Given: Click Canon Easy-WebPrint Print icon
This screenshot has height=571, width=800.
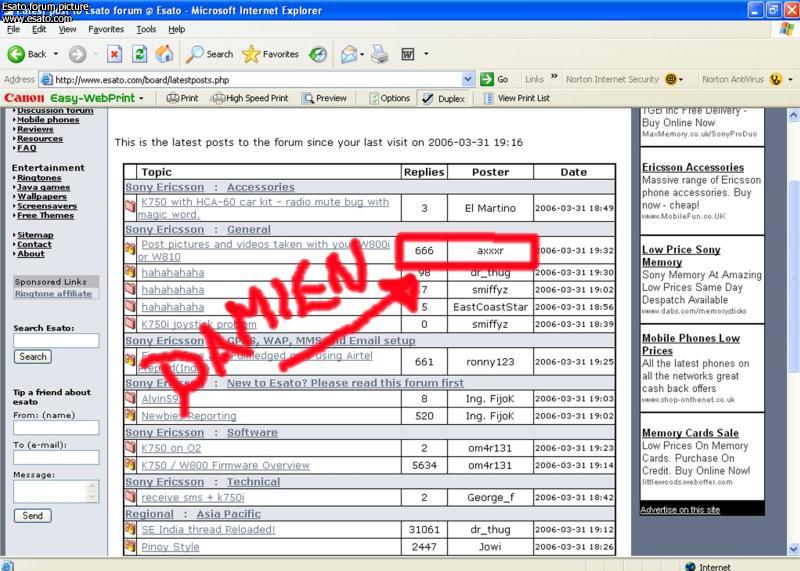Looking at the screenshot, I should pyautogui.click(x=173, y=98).
